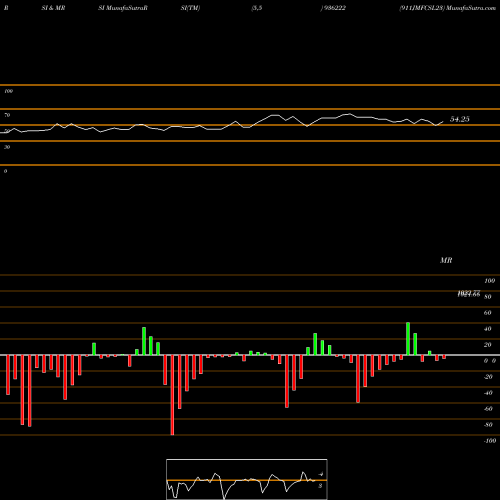Click the MunafaSutra.com text at top right

[x=470, y=8]
